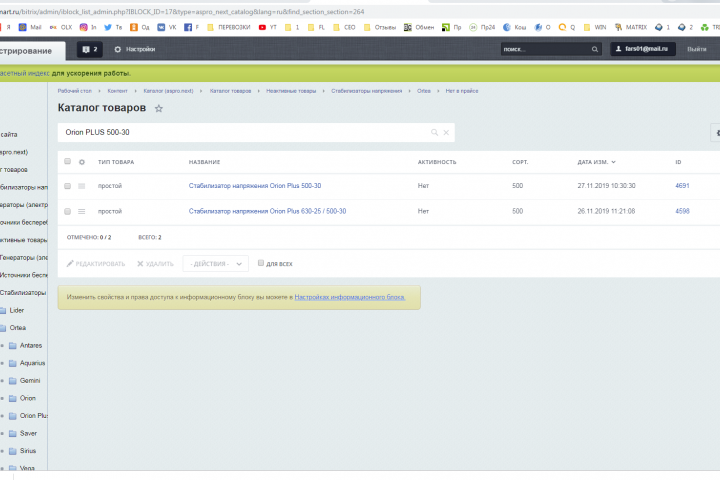
Task: Open item ID 4598 link
Action: coord(682,211)
